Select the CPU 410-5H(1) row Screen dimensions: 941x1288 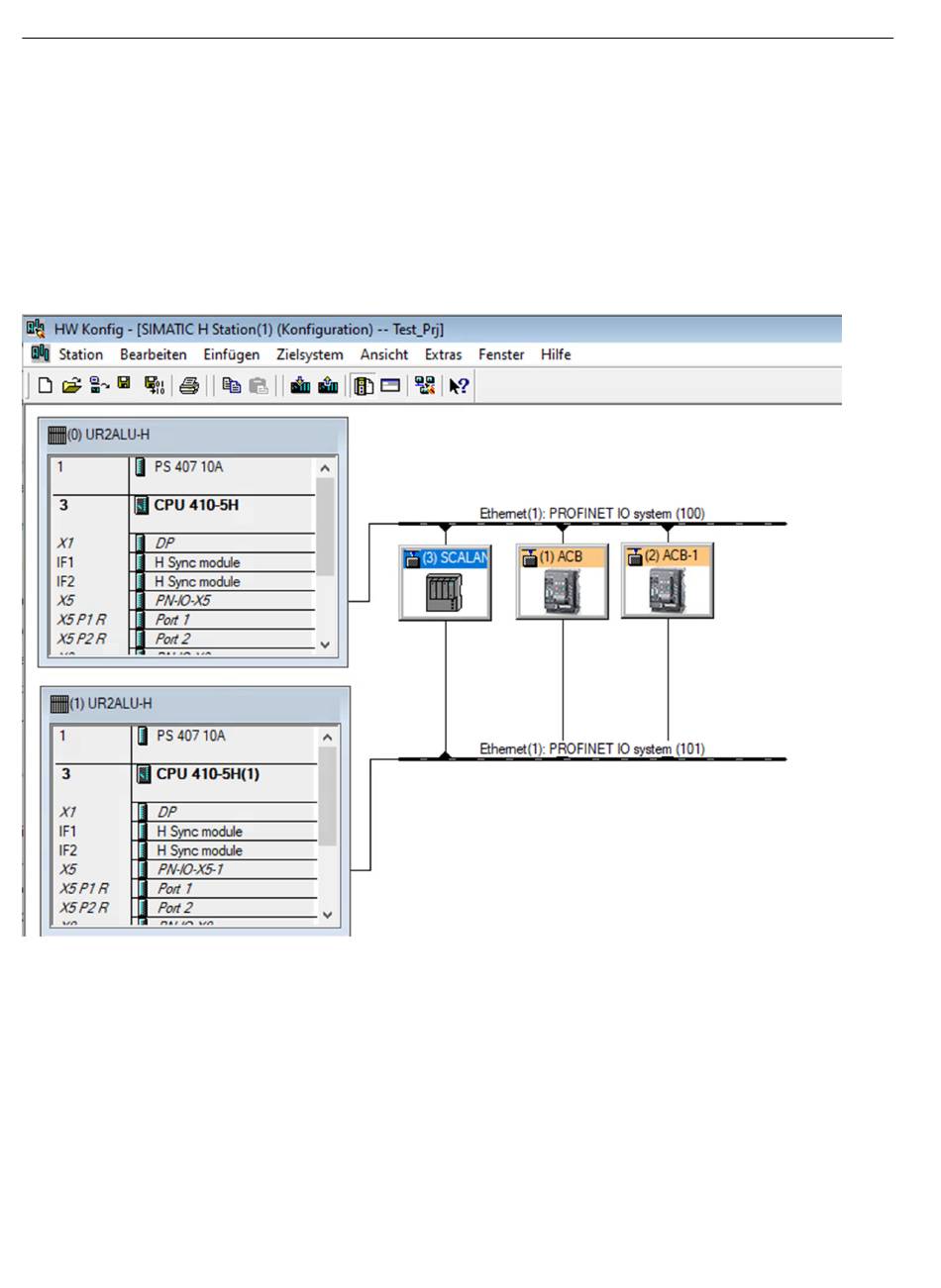point(184,774)
